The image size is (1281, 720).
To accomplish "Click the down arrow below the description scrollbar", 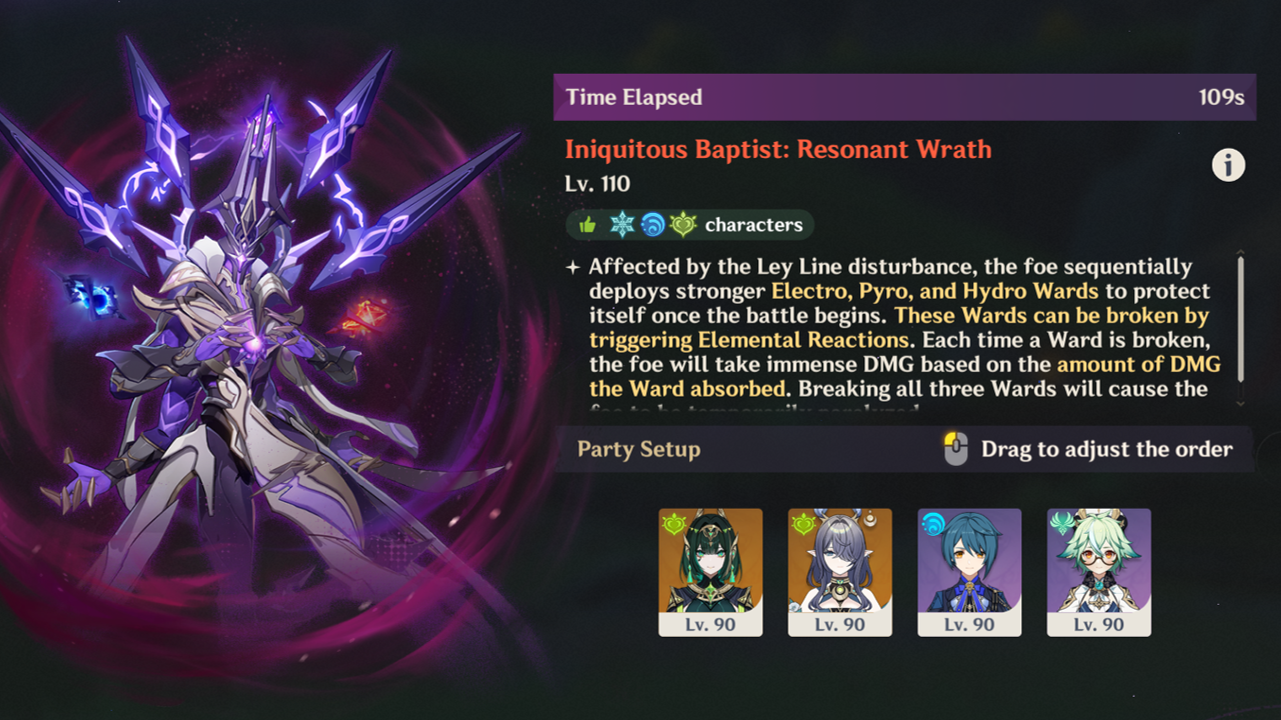I will coord(1241,403).
